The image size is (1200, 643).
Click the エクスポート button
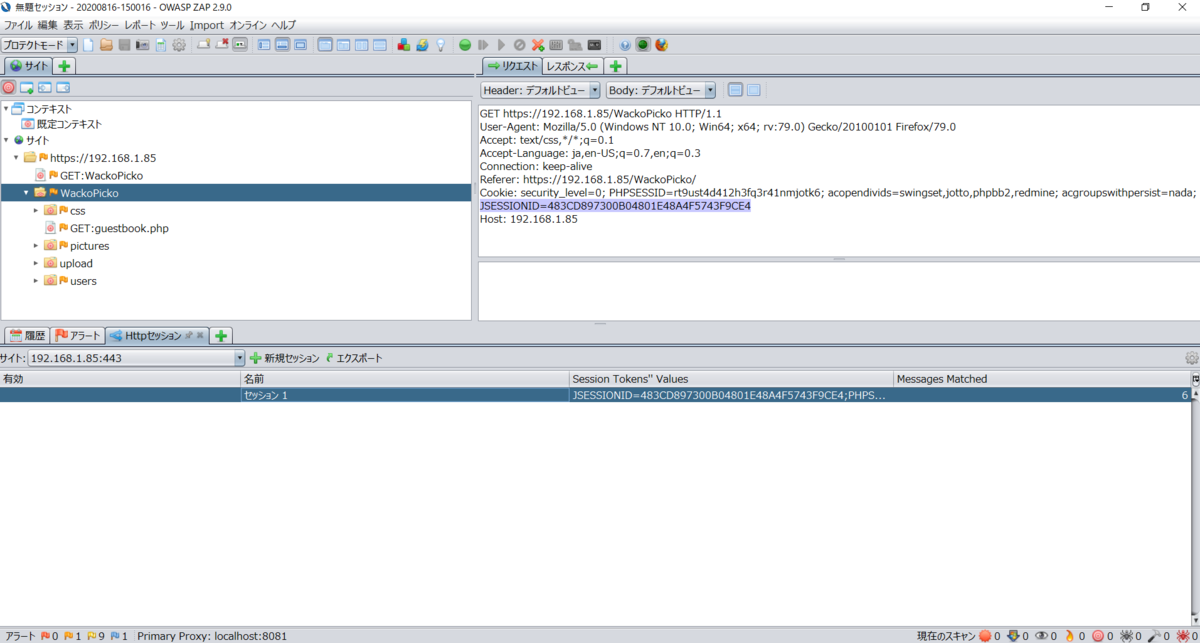[x=354, y=358]
